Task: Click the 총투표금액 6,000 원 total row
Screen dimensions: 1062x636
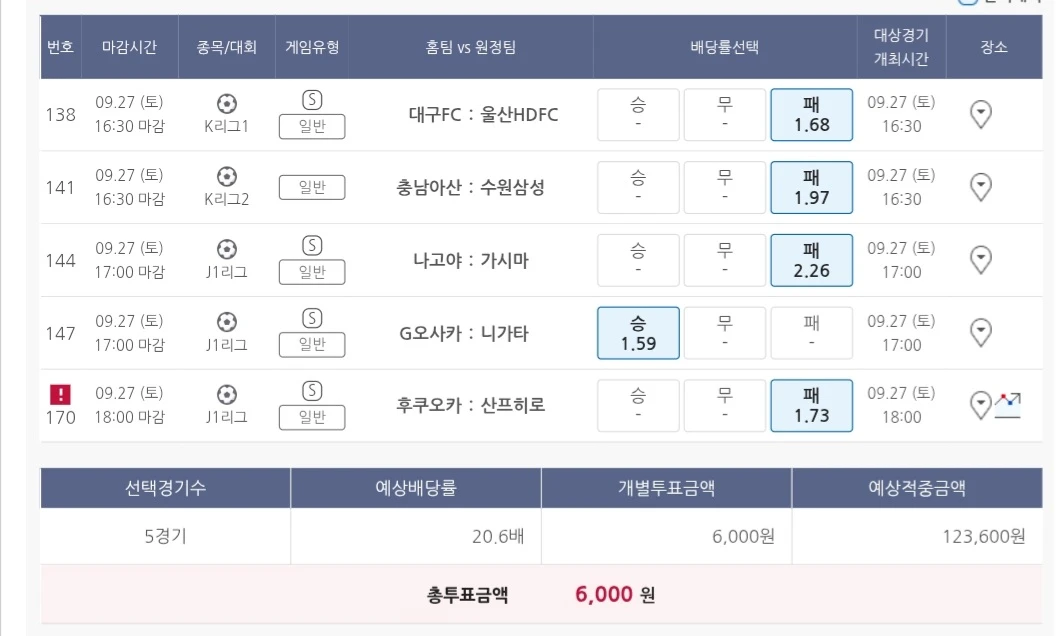Action: click(x=540, y=595)
